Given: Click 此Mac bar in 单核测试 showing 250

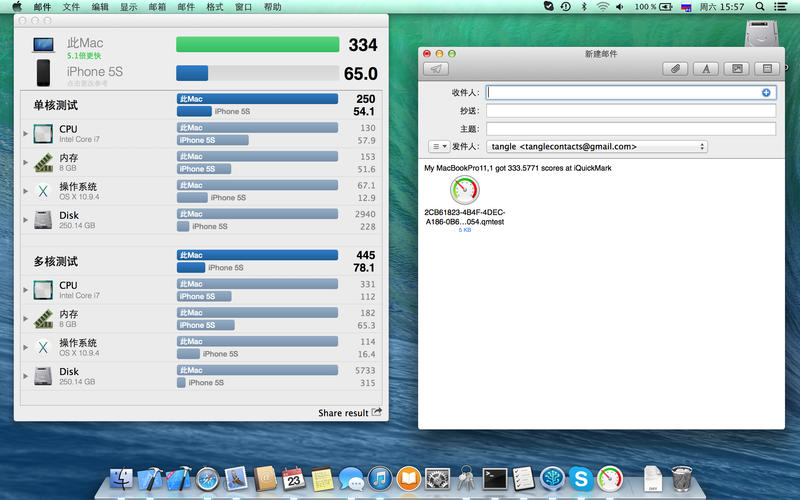Looking at the screenshot, I should tap(257, 98).
